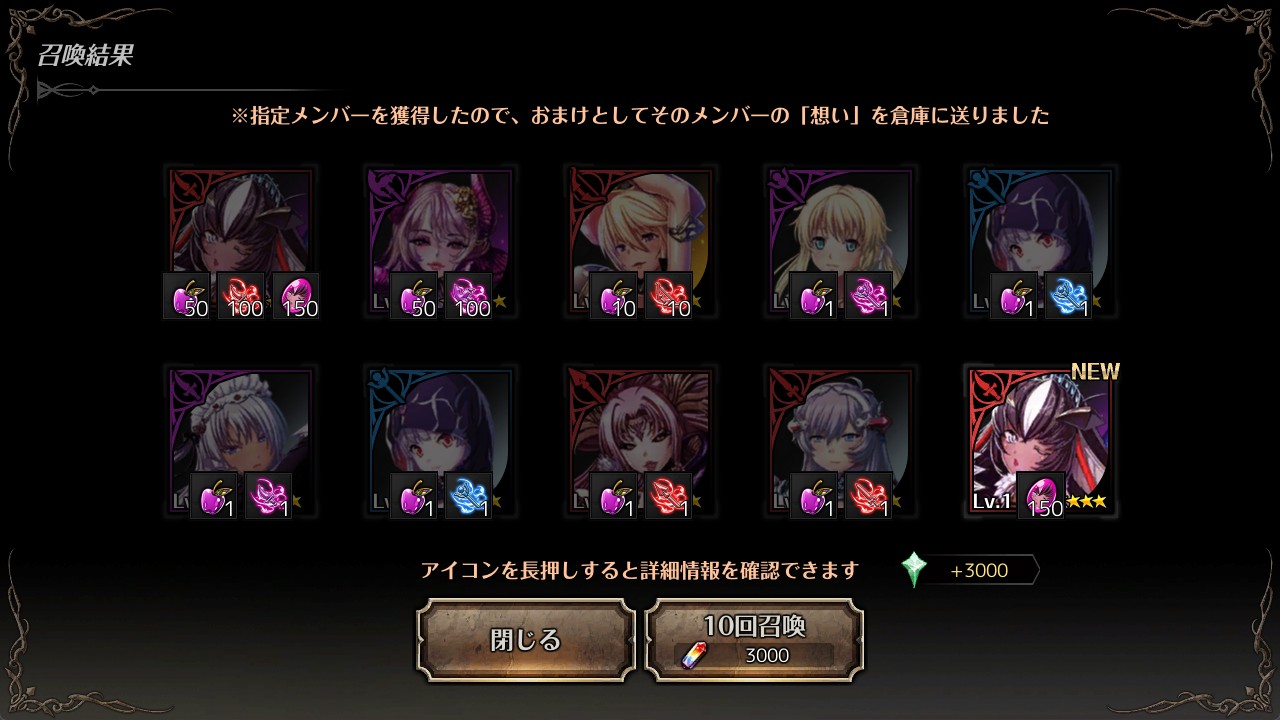Select the first character portrait in top row
This screenshot has width=1280, height=720.
pos(240,242)
